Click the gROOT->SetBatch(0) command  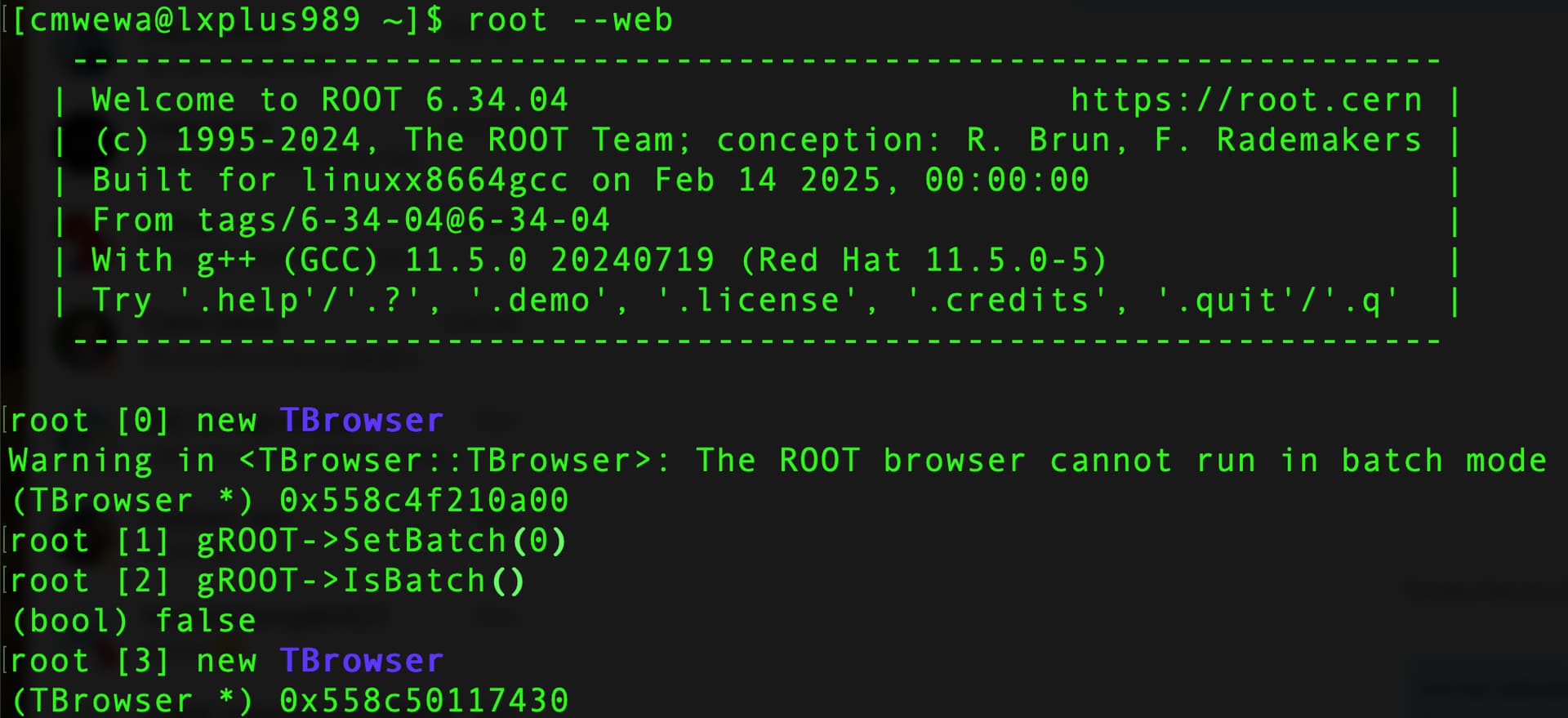pyautogui.click(x=381, y=540)
